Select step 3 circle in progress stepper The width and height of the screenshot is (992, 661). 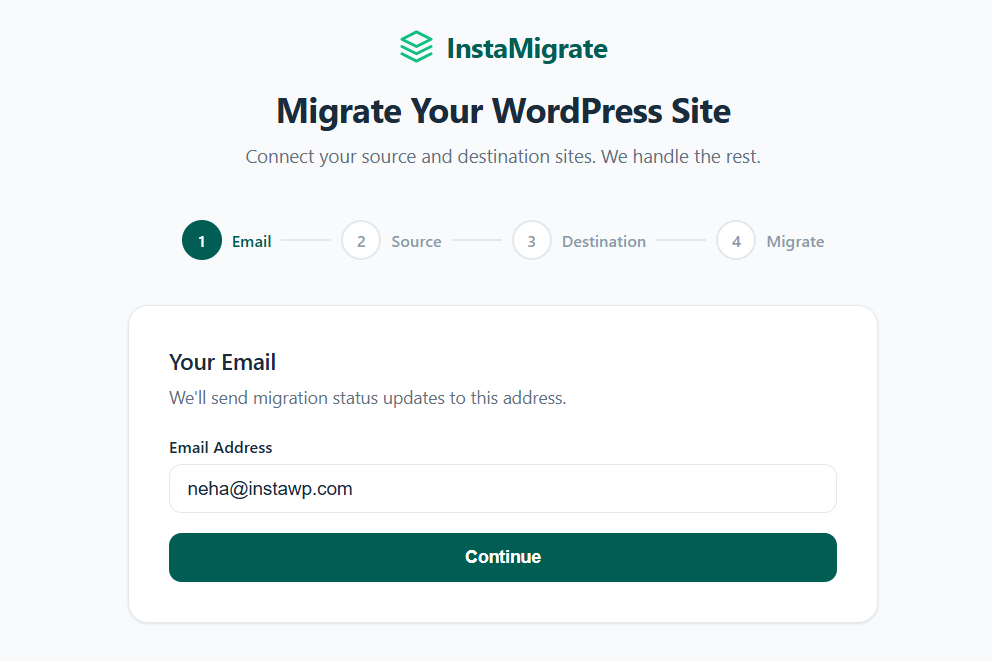(x=531, y=240)
